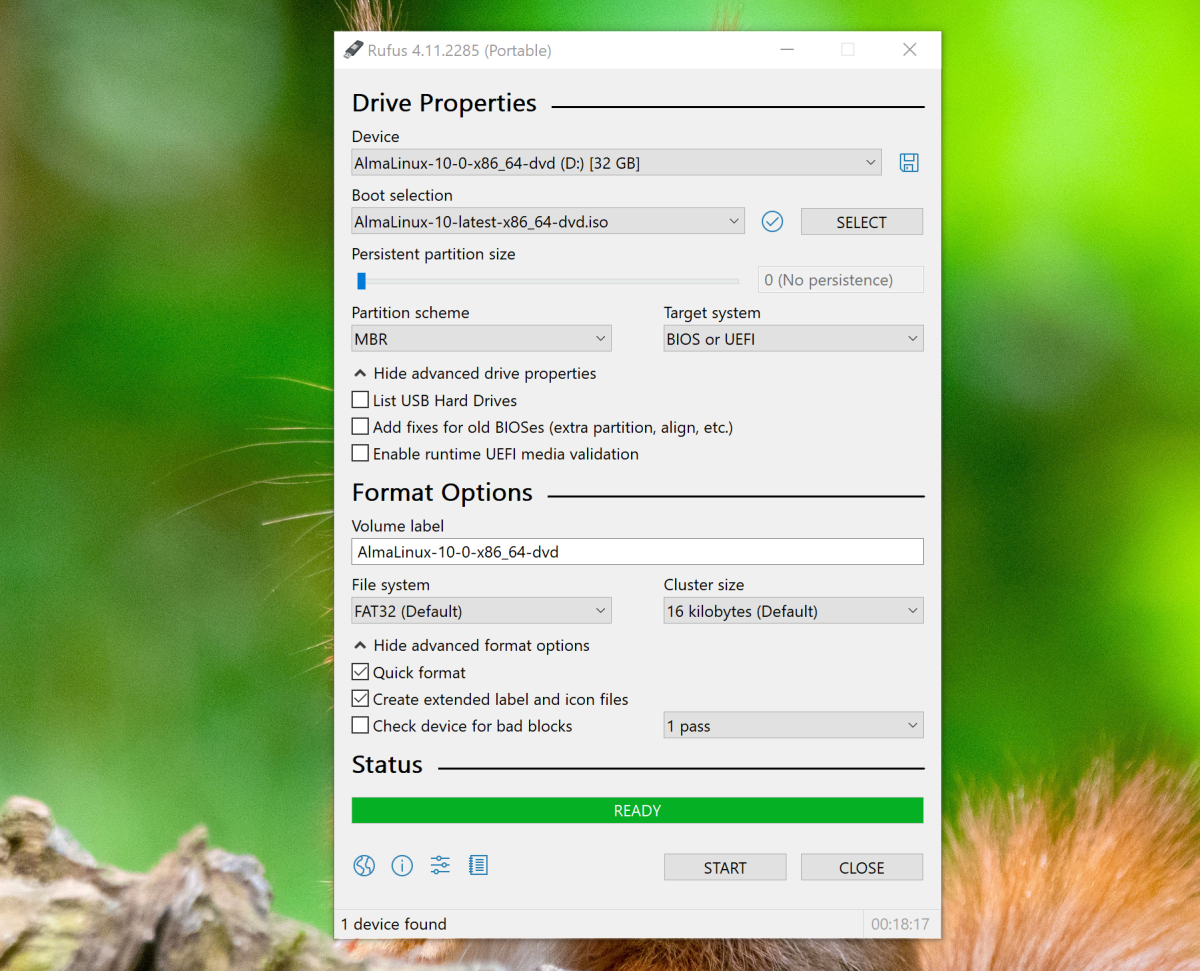The image size is (1200, 971).
Task: Click the ISO checksum checkmark icon
Action: (x=772, y=222)
